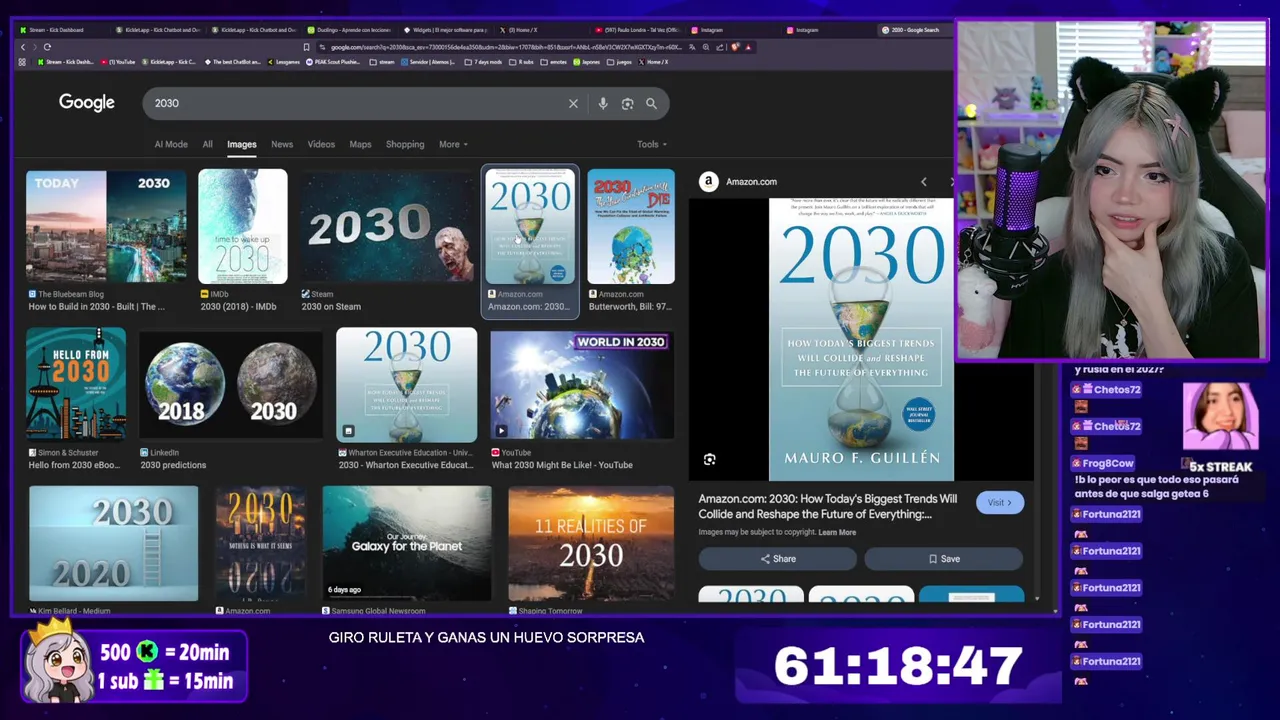Image resolution: width=1280 pixels, height=720 pixels.
Task: Submit search with the magnifier icon
Action: [651, 103]
